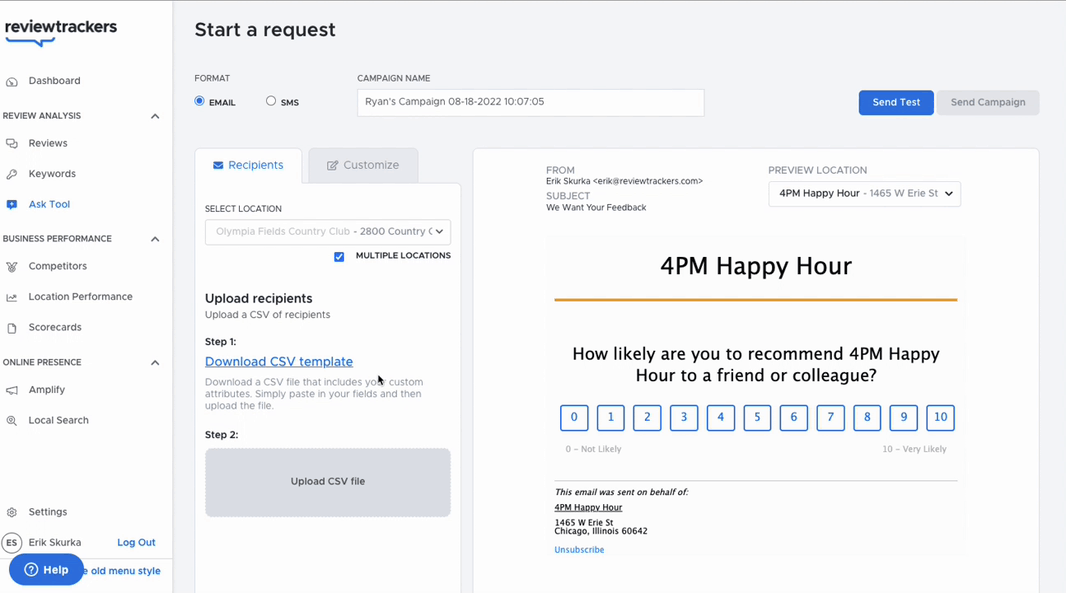Click the Settings gear icon
The width and height of the screenshot is (1066, 593).
12,512
